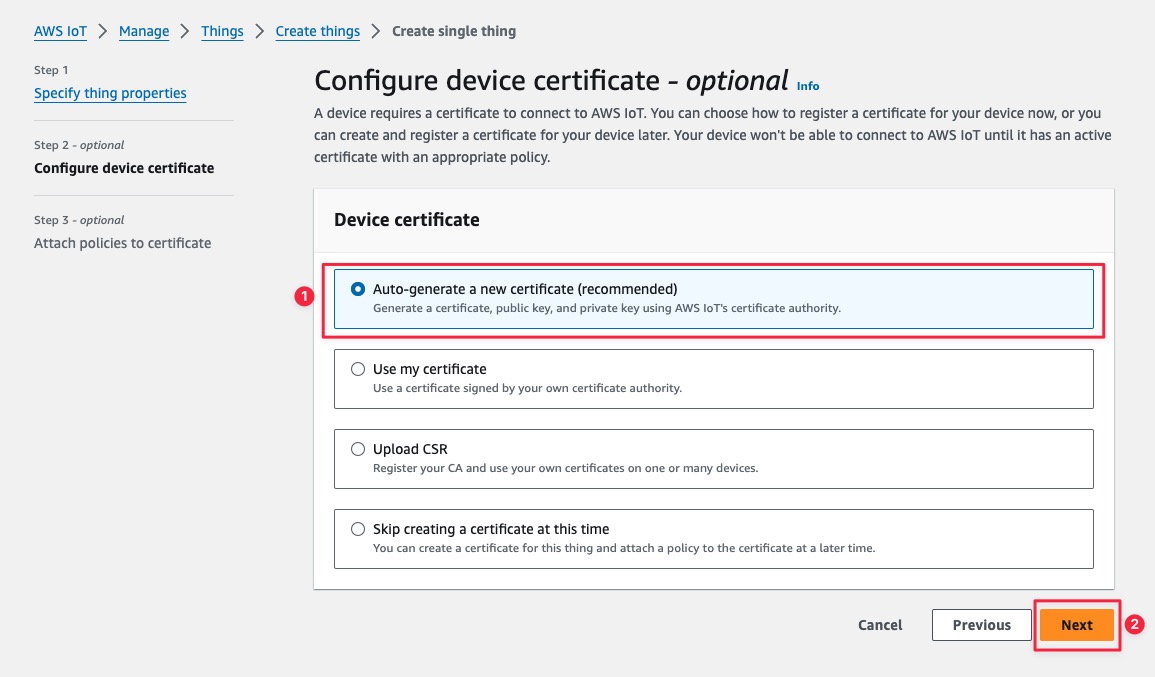Viewport: 1155px width, 677px height.
Task: Click the Create things breadcrumb link
Action: pos(317,31)
